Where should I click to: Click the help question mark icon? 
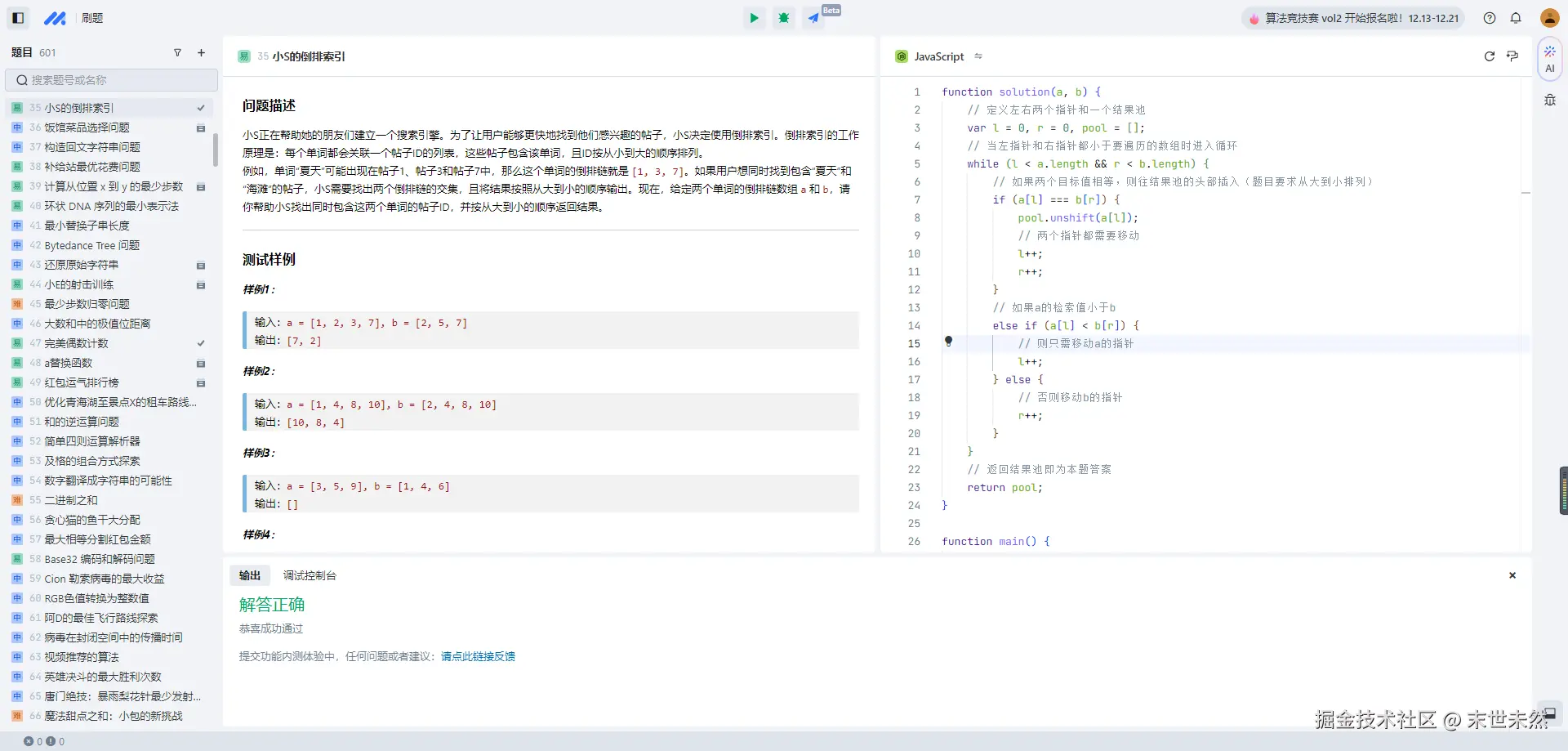click(x=1490, y=18)
